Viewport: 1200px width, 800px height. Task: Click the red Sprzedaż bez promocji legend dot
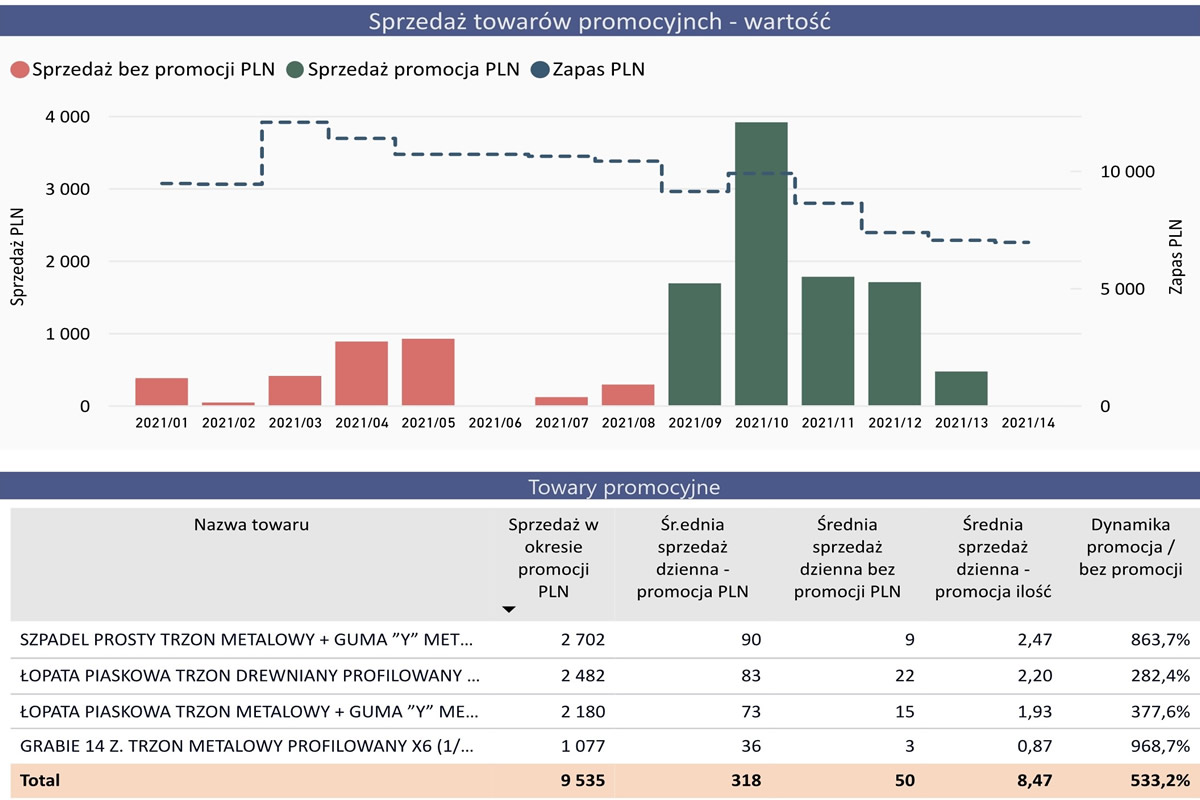pos(19,69)
